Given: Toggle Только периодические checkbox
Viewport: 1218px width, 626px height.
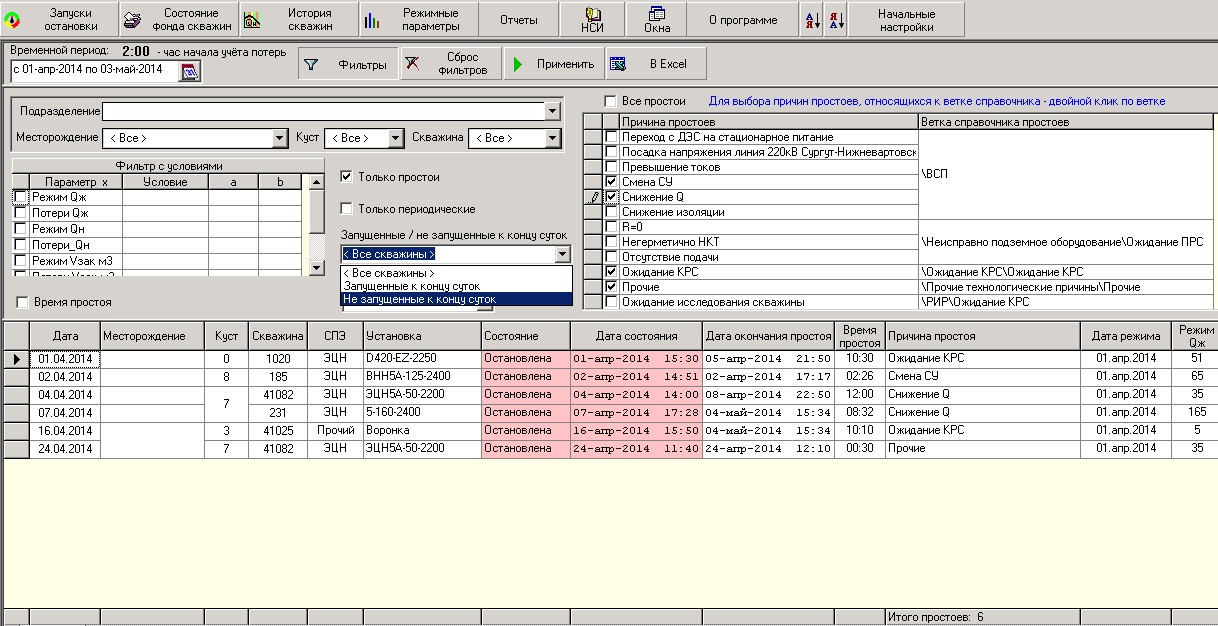Looking at the screenshot, I should point(346,209).
